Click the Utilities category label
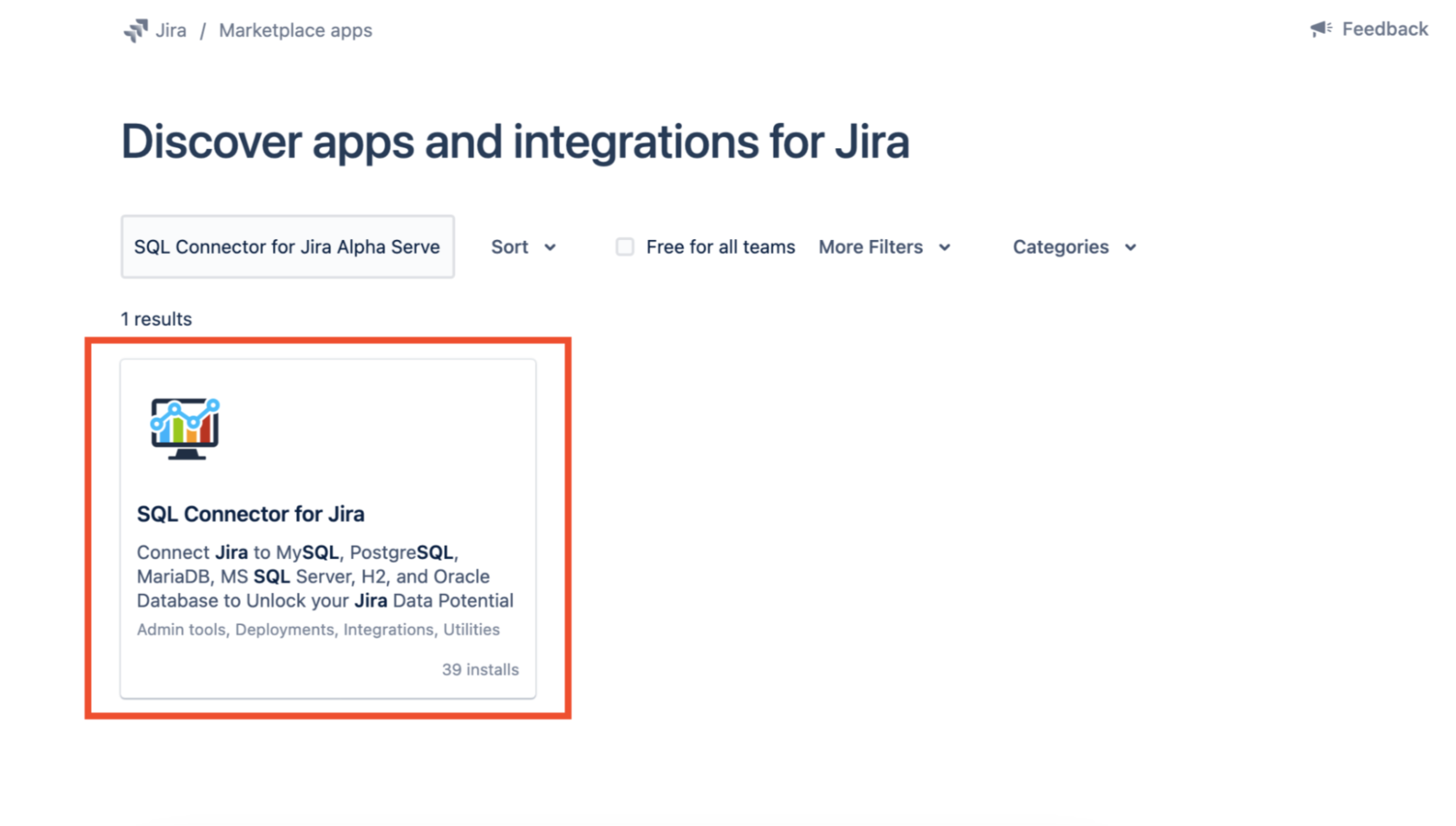1456x826 pixels. [x=471, y=629]
